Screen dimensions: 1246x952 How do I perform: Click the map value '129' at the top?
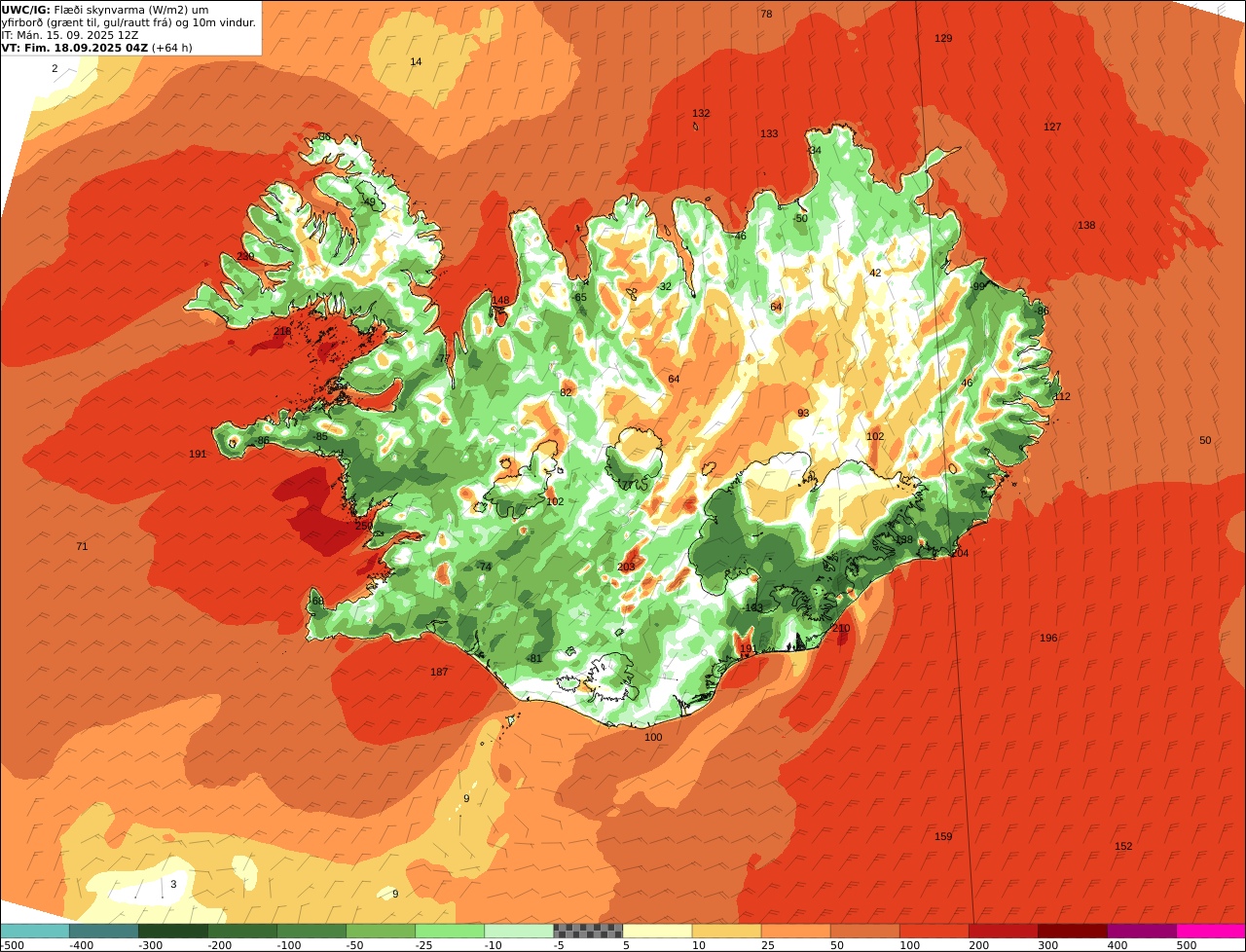[943, 38]
